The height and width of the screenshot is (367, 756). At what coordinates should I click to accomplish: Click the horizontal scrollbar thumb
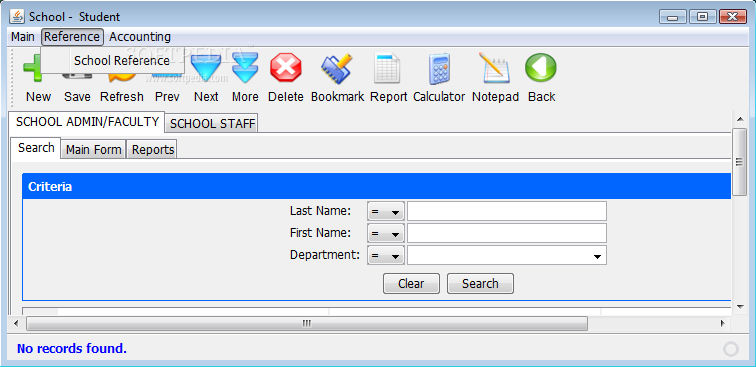click(x=307, y=323)
